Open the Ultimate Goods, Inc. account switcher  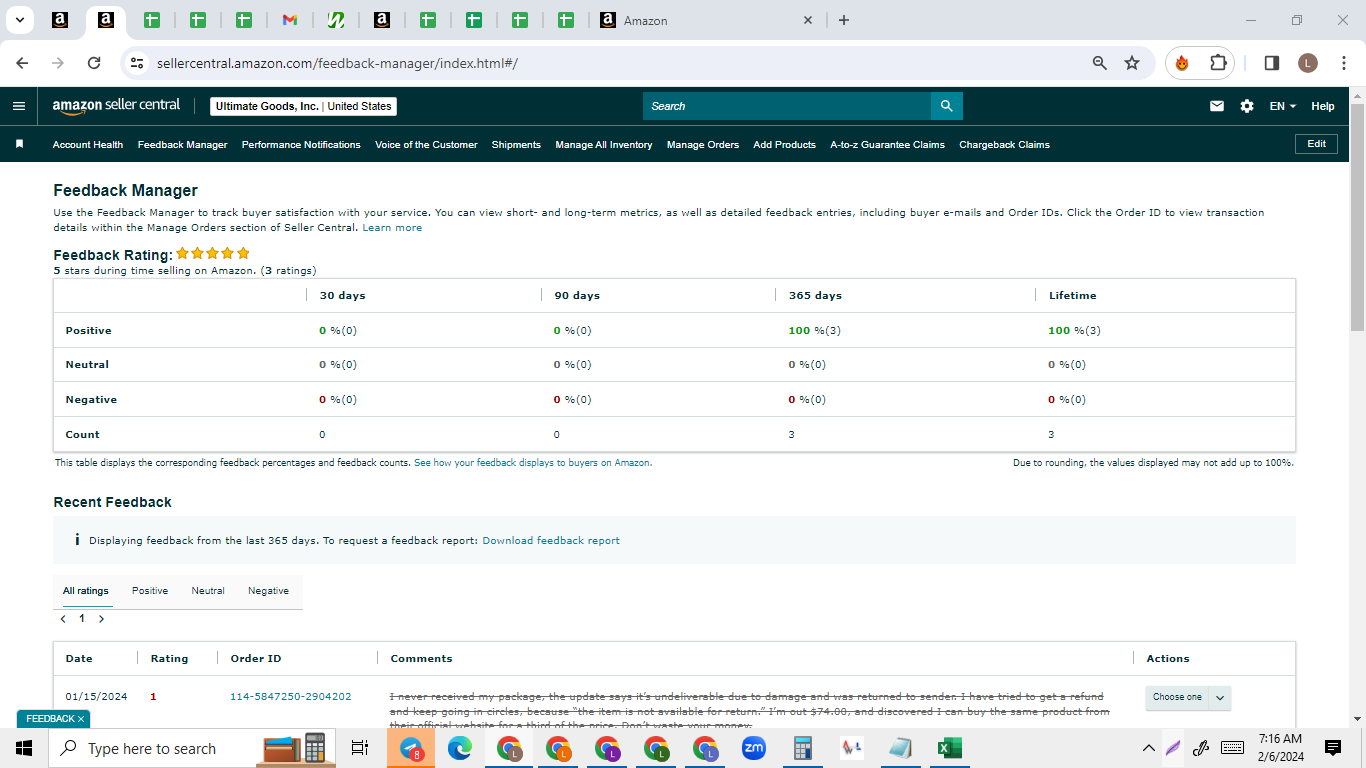pyautogui.click(x=304, y=106)
